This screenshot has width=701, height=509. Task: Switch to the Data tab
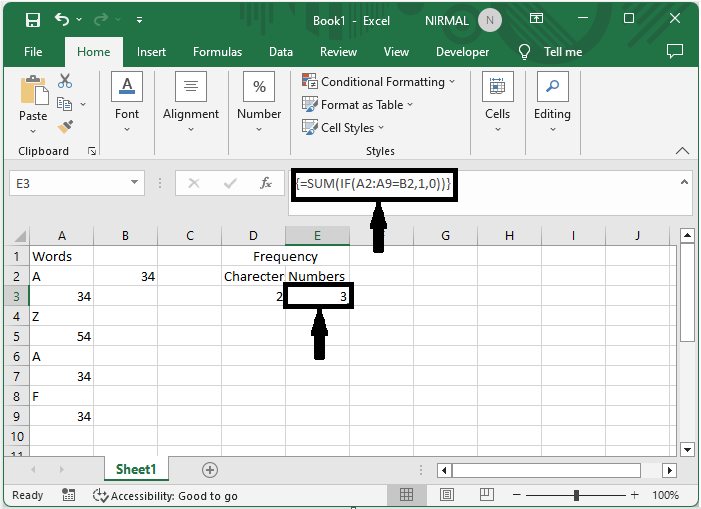click(x=281, y=52)
